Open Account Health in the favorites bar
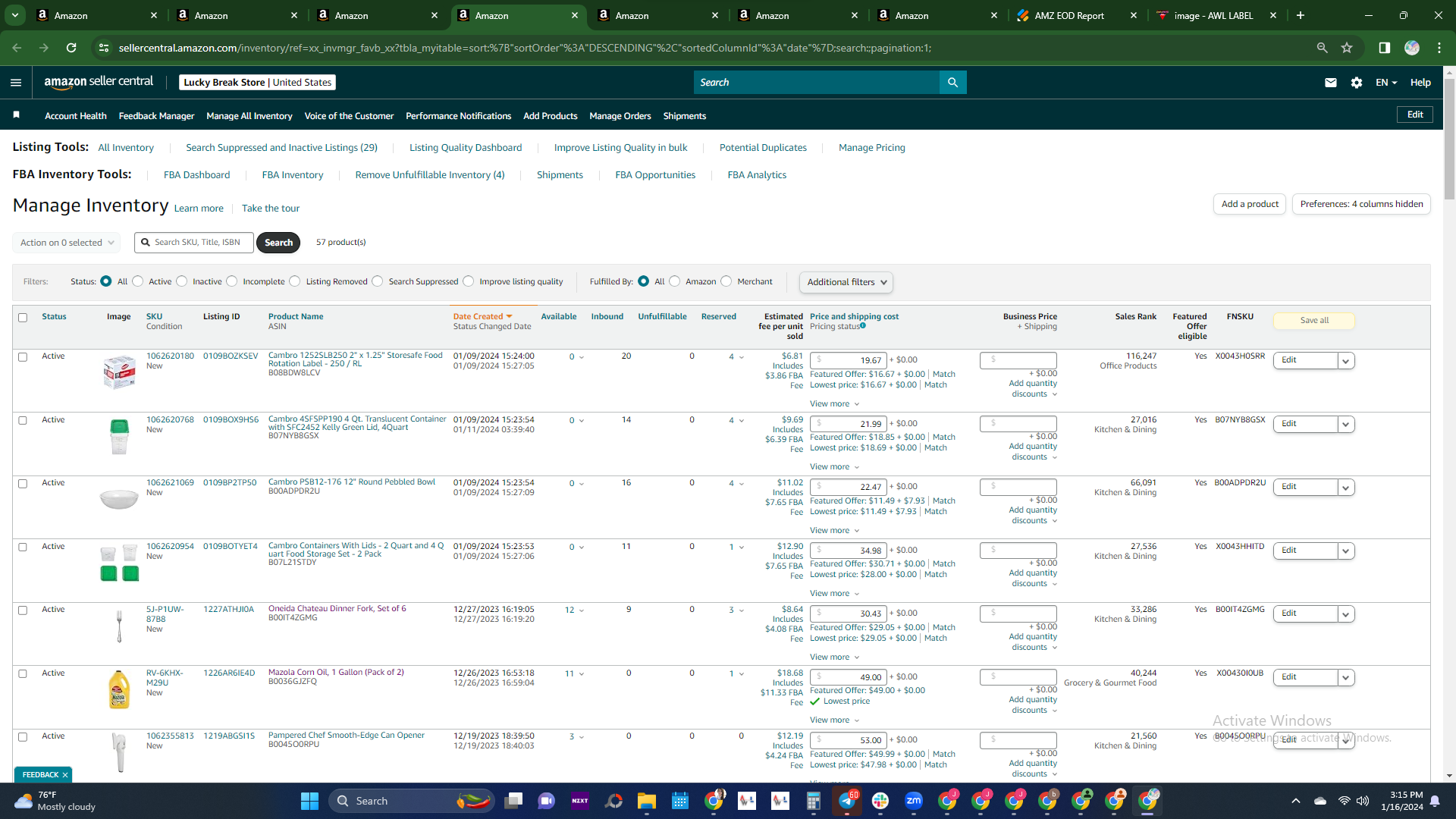Image resolution: width=1456 pixels, height=819 pixels. coord(76,116)
